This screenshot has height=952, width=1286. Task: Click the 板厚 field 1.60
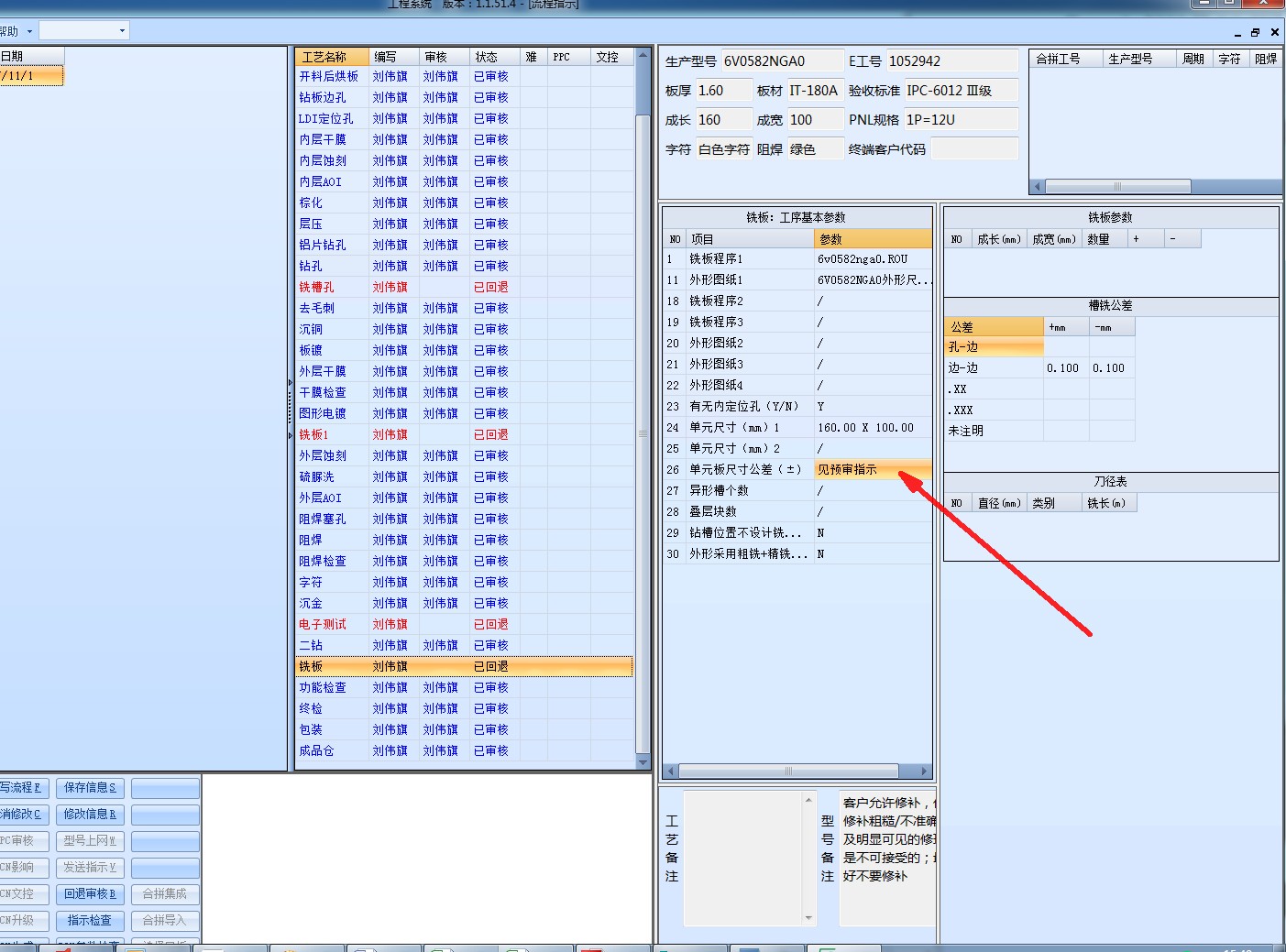pyautogui.click(x=722, y=91)
